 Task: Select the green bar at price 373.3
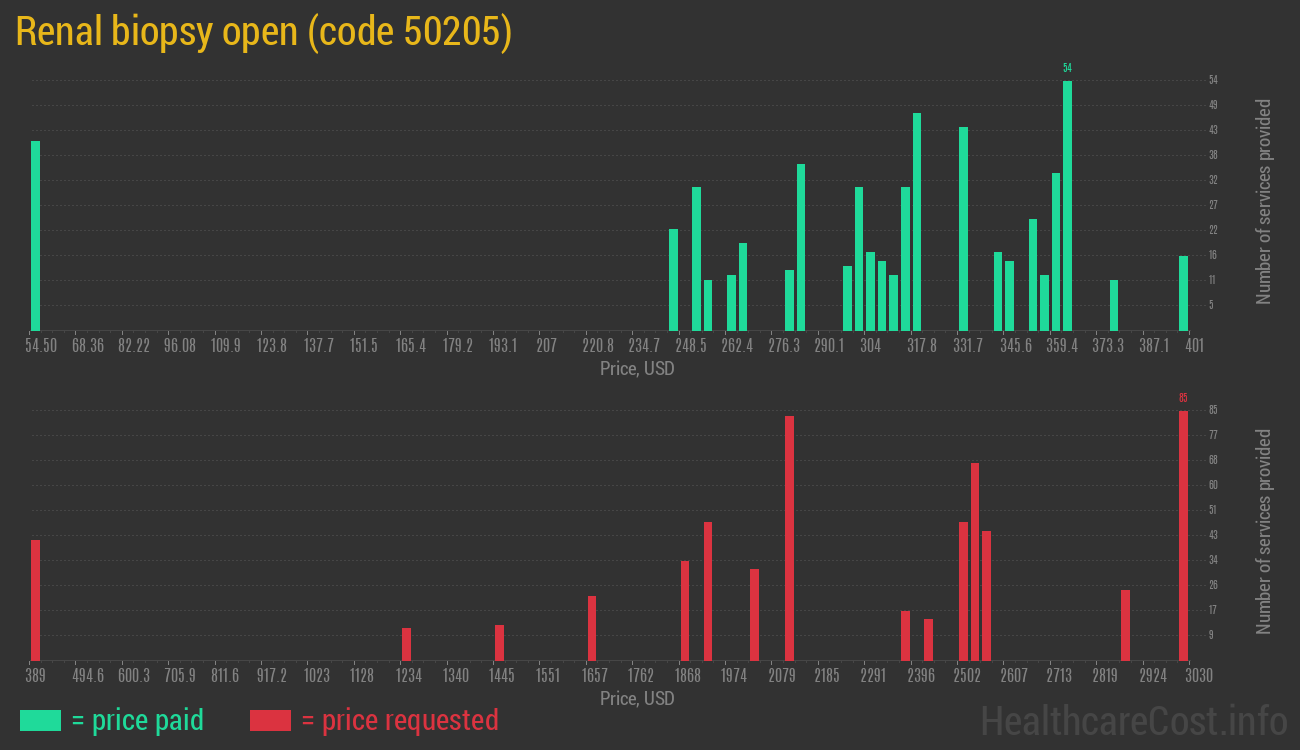[x=1114, y=305]
